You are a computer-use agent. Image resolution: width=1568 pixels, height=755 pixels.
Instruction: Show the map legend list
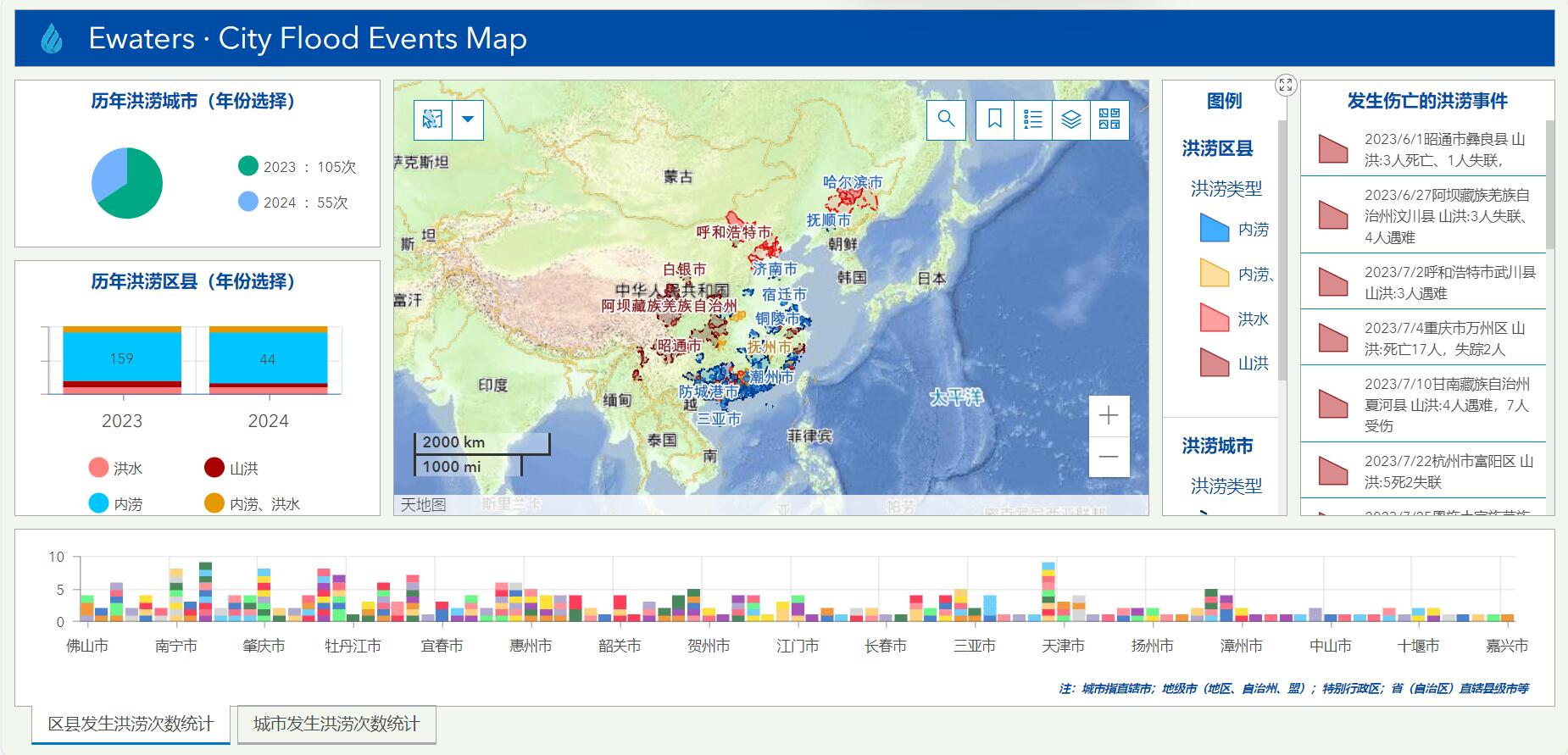click(x=1033, y=119)
